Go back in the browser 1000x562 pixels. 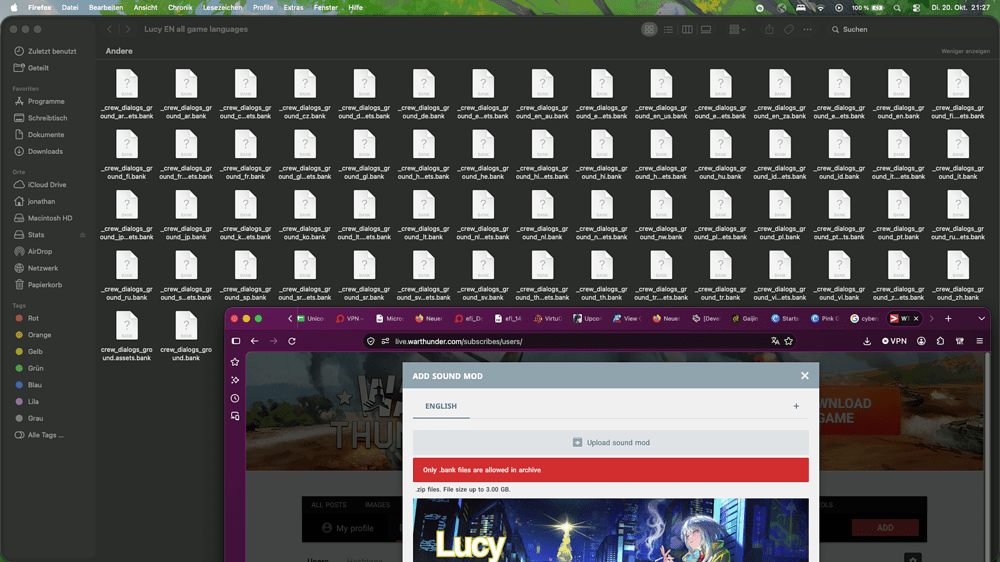click(254, 341)
